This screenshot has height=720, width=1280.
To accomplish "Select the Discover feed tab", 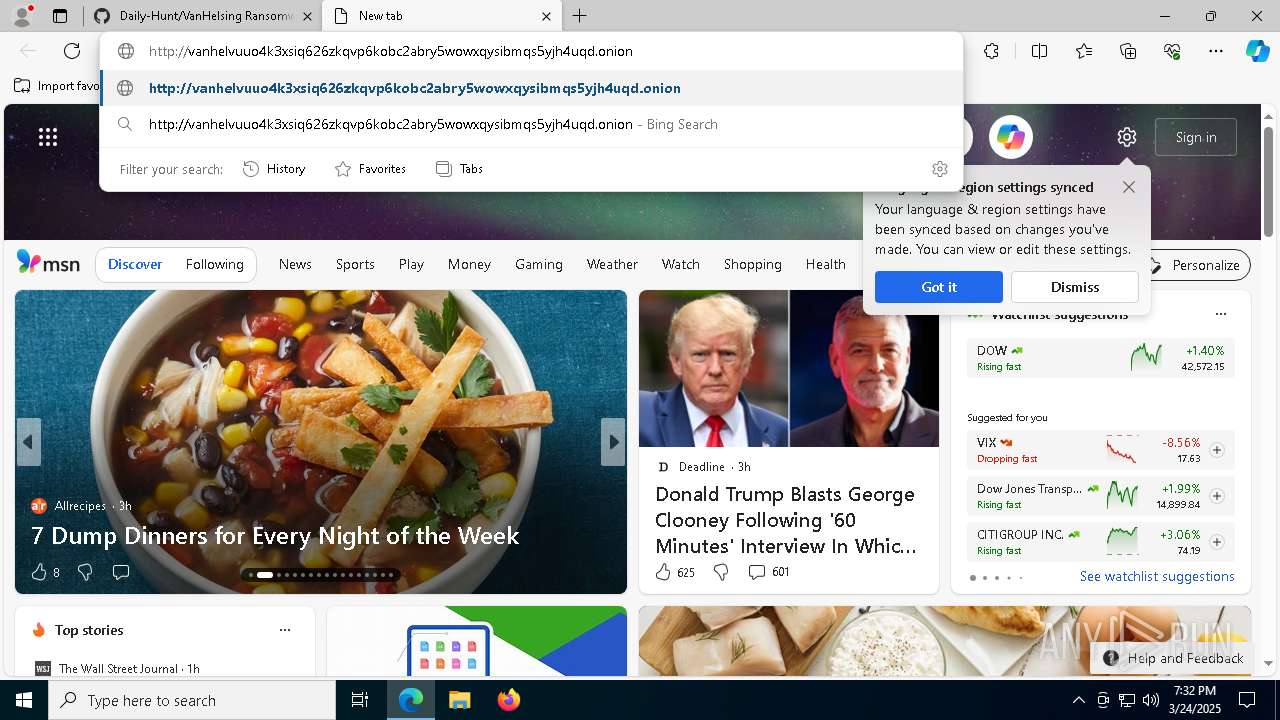I will pos(135,264).
